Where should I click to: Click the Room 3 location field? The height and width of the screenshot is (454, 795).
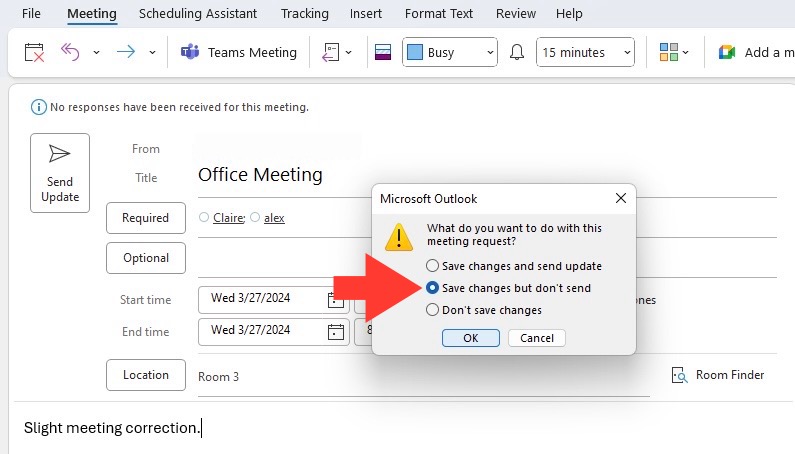click(x=423, y=376)
